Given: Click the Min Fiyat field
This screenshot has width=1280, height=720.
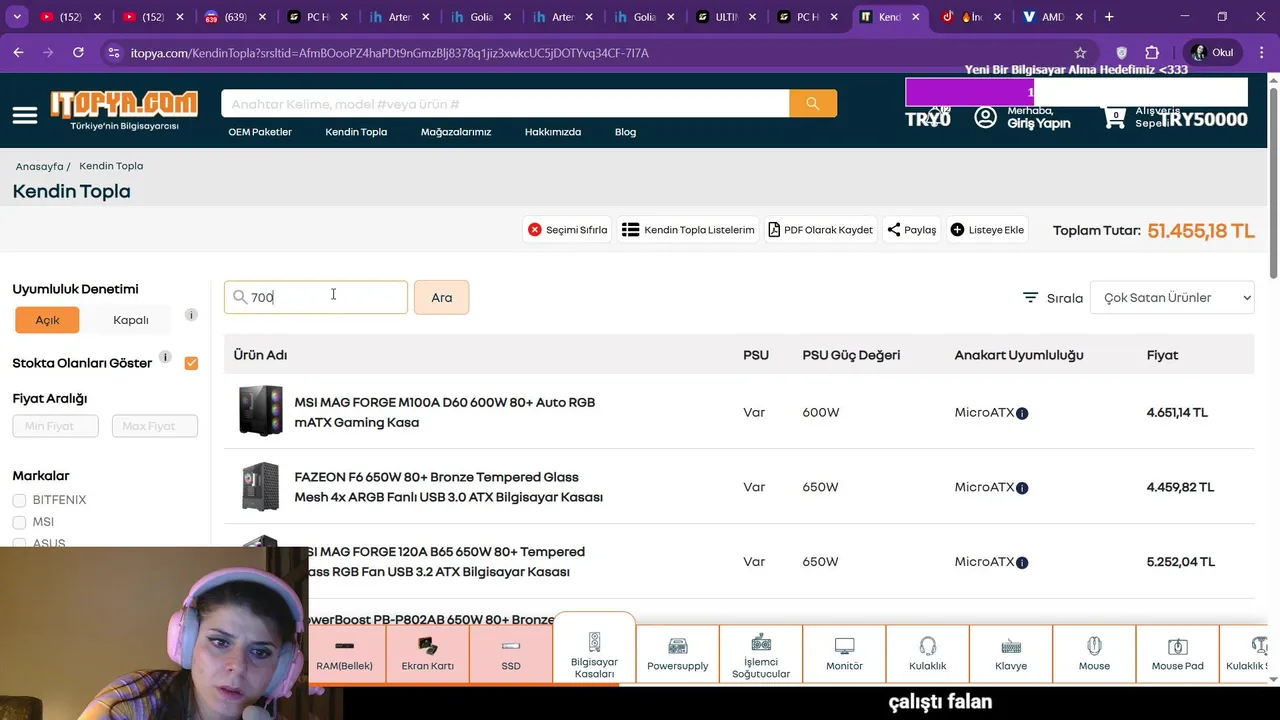Looking at the screenshot, I should pos(55,426).
